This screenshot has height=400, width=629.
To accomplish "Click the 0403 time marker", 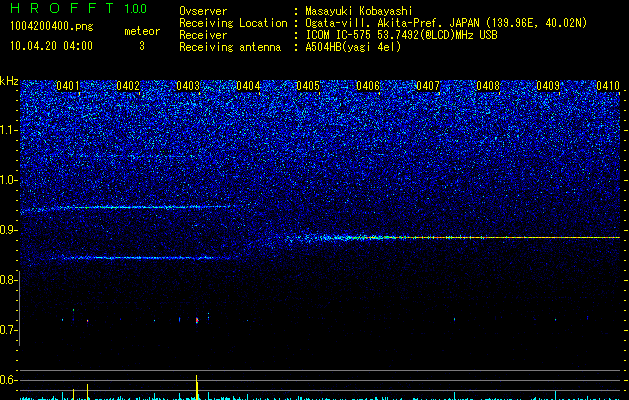I will tap(188, 86).
